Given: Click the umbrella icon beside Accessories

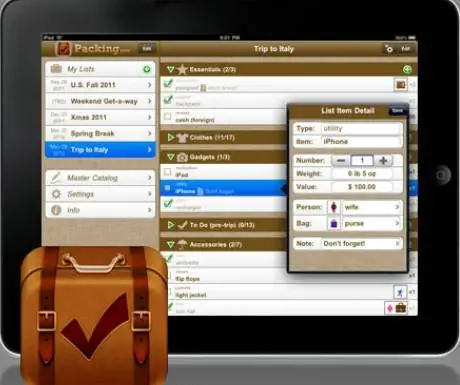Looking at the screenshot, I should tap(182, 244).
